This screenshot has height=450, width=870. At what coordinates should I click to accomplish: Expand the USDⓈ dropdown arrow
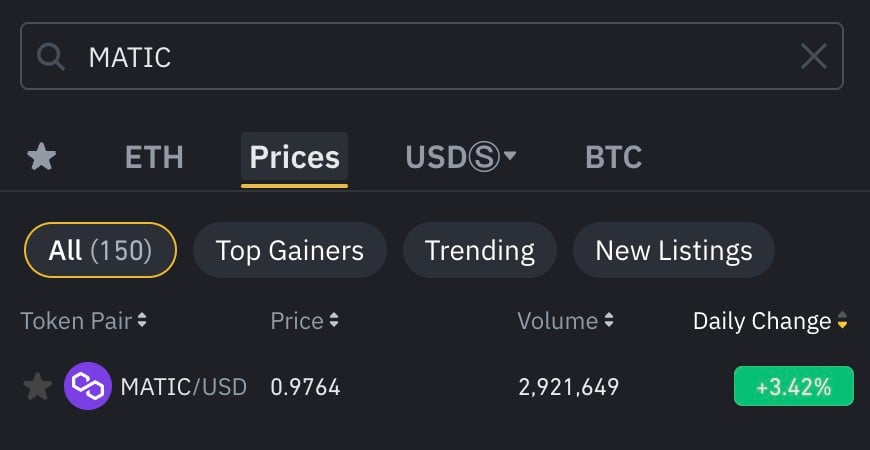tap(509, 156)
